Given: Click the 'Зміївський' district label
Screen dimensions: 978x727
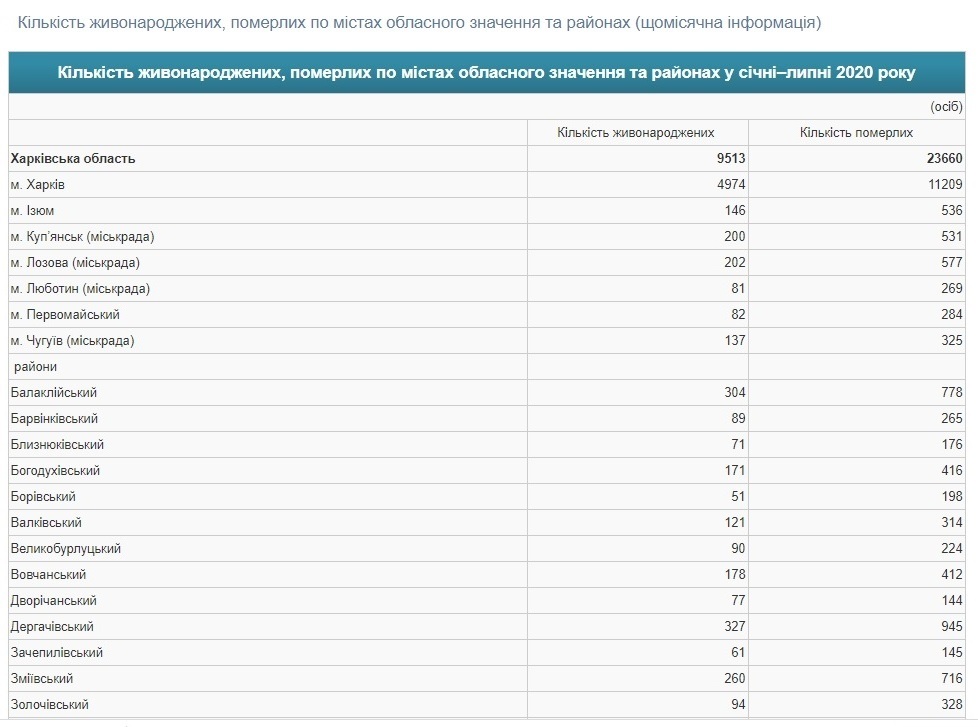Looking at the screenshot, I should click(x=42, y=678).
